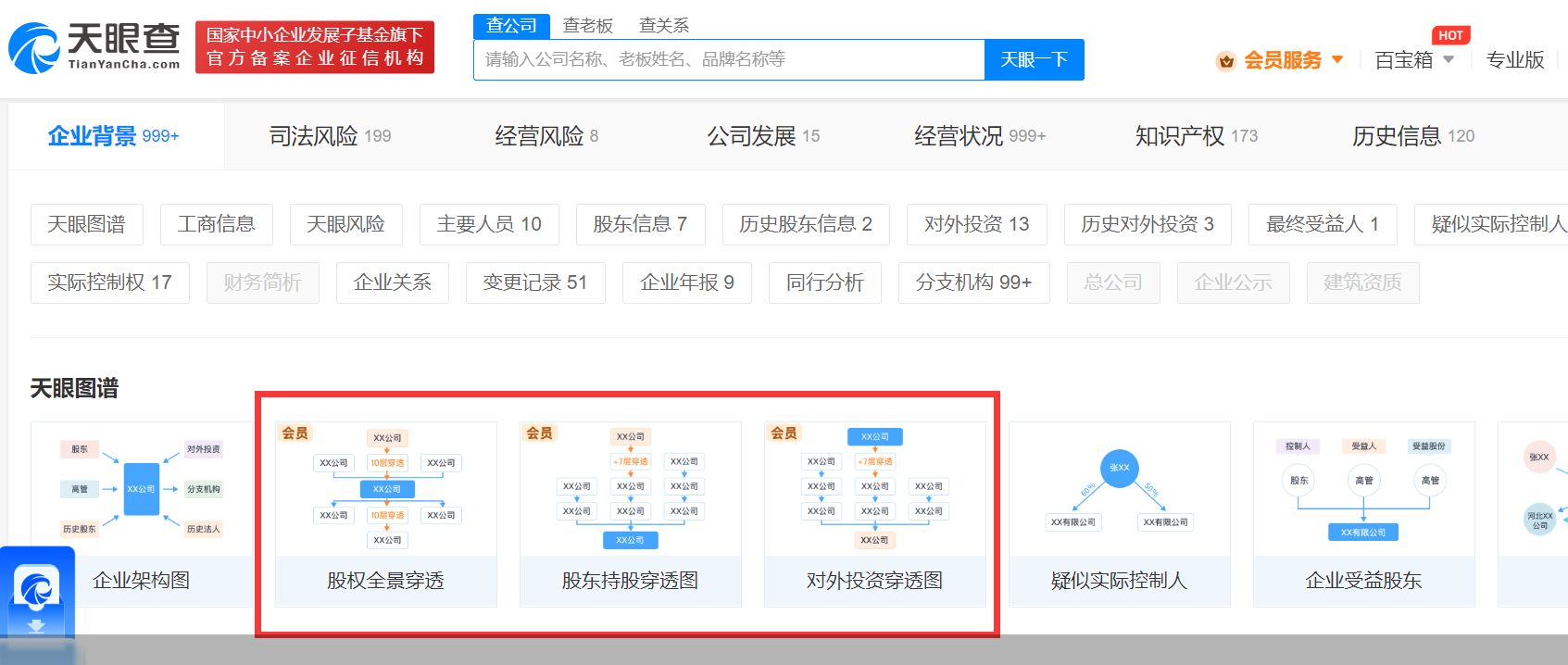Image resolution: width=1568 pixels, height=665 pixels.
Task: Open 实际控制权 17 section
Action: click(110, 282)
